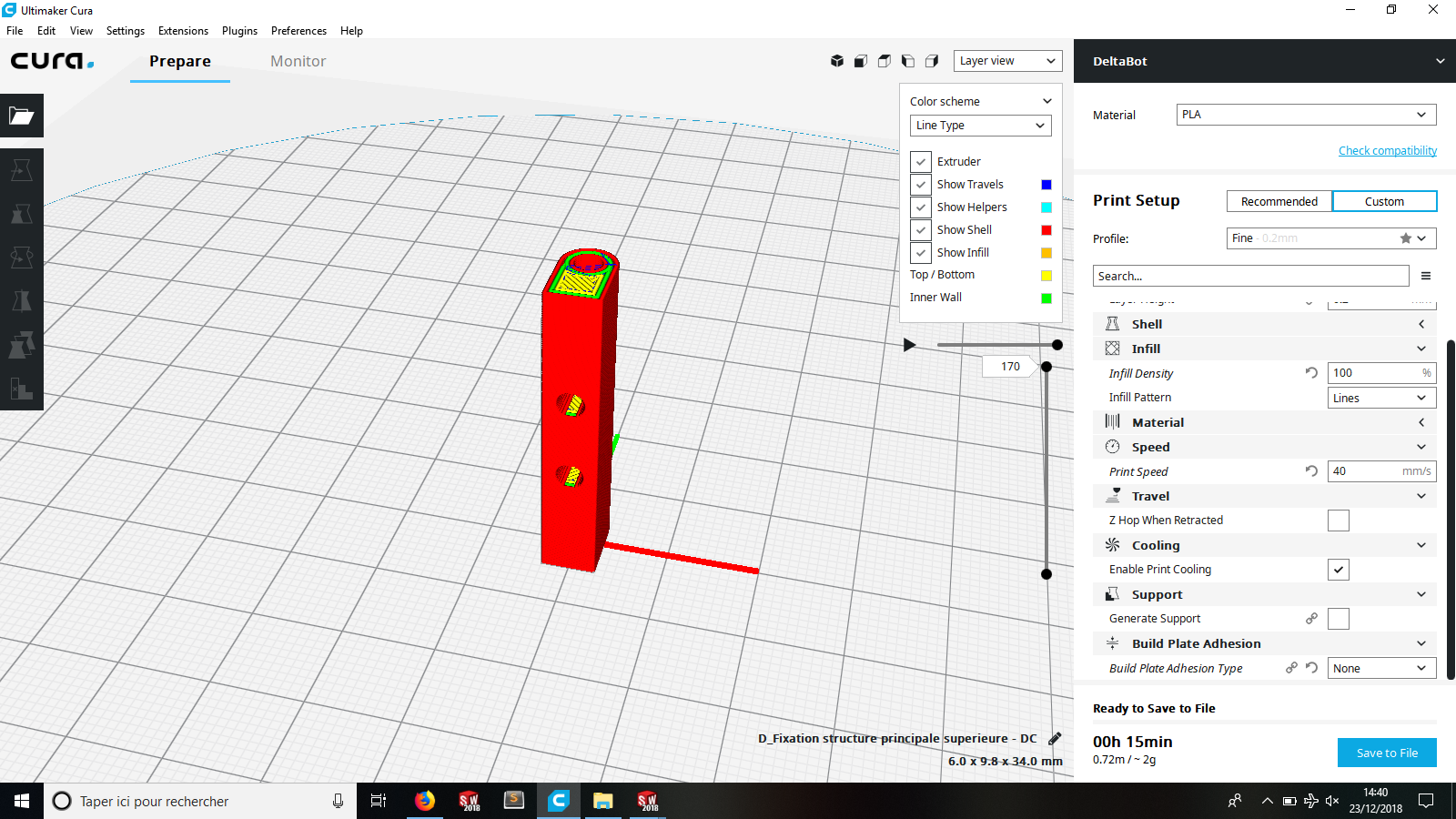Toggle Show Travels checkbox
The height and width of the screenshot is (819, 1456).
921,185
